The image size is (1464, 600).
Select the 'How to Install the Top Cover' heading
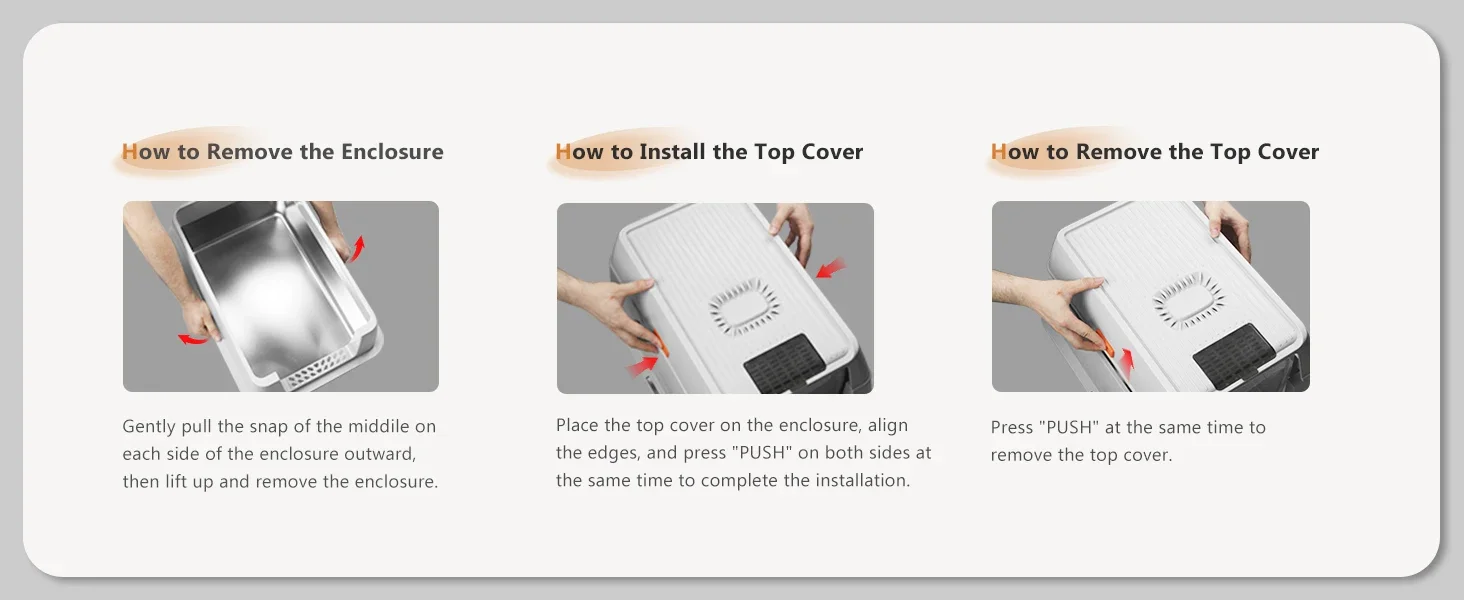pyautogui.click(x=709, y=152)
